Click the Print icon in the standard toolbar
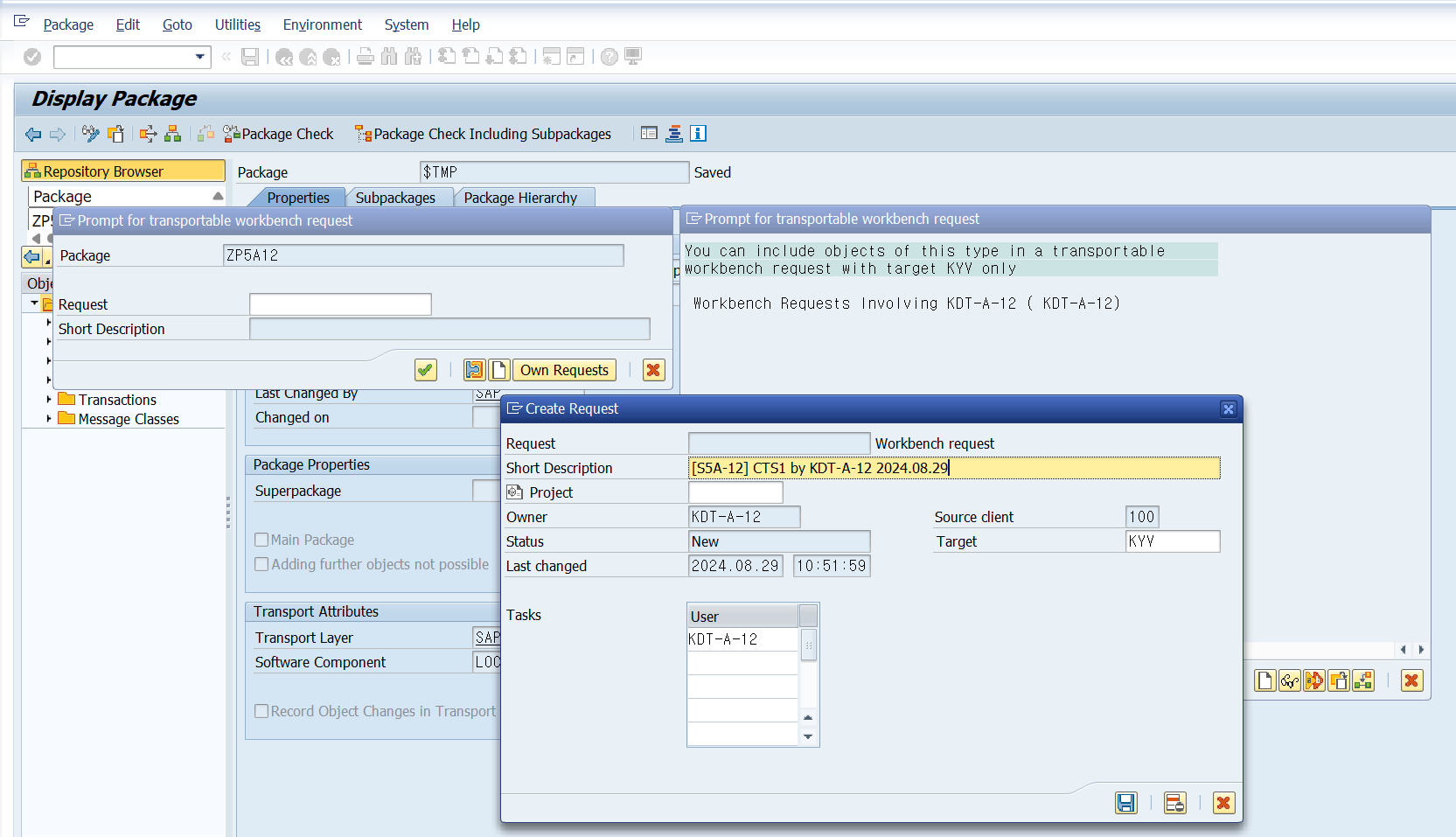The width and height of the screenshot is (1456, 837). click(366, 57)
